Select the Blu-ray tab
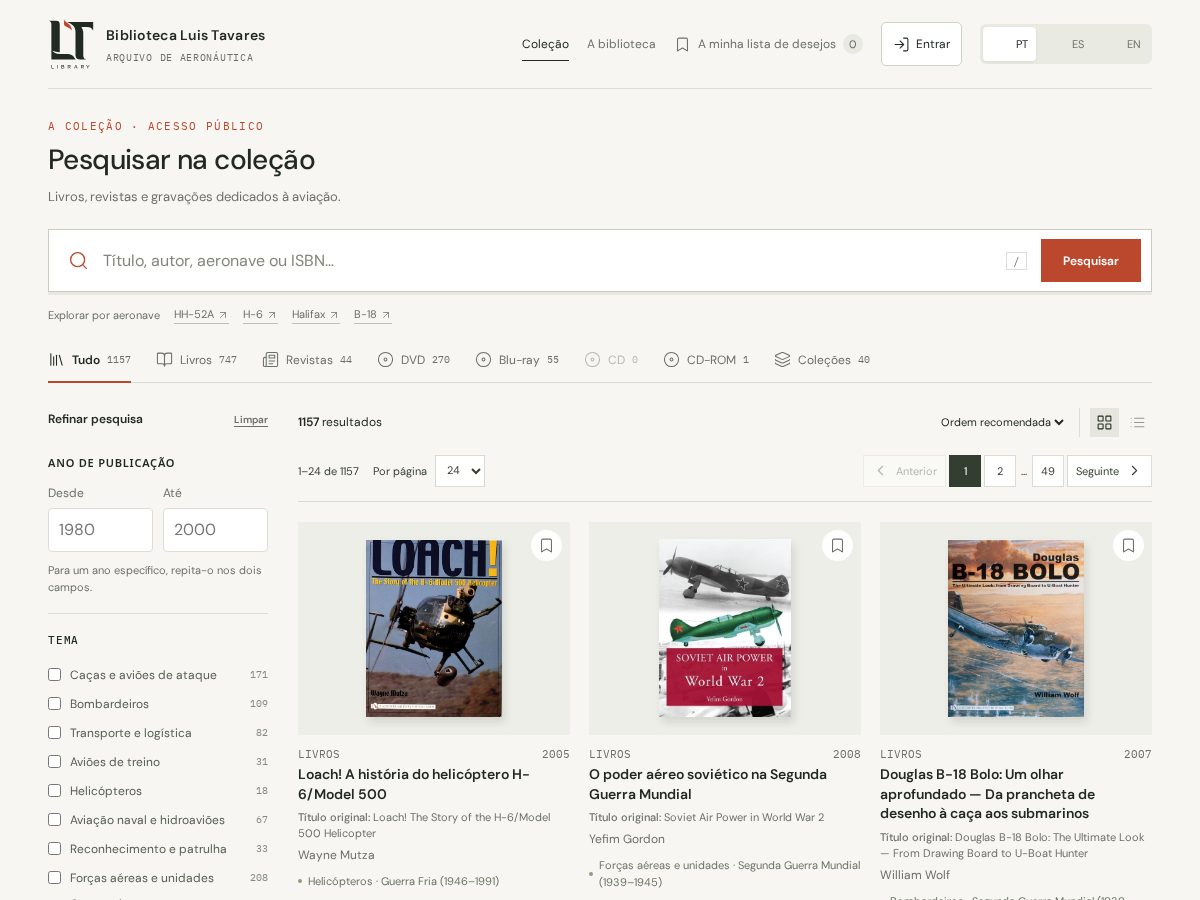Image resolution: width=1200 pixels, height=900 pixels. 517,360
